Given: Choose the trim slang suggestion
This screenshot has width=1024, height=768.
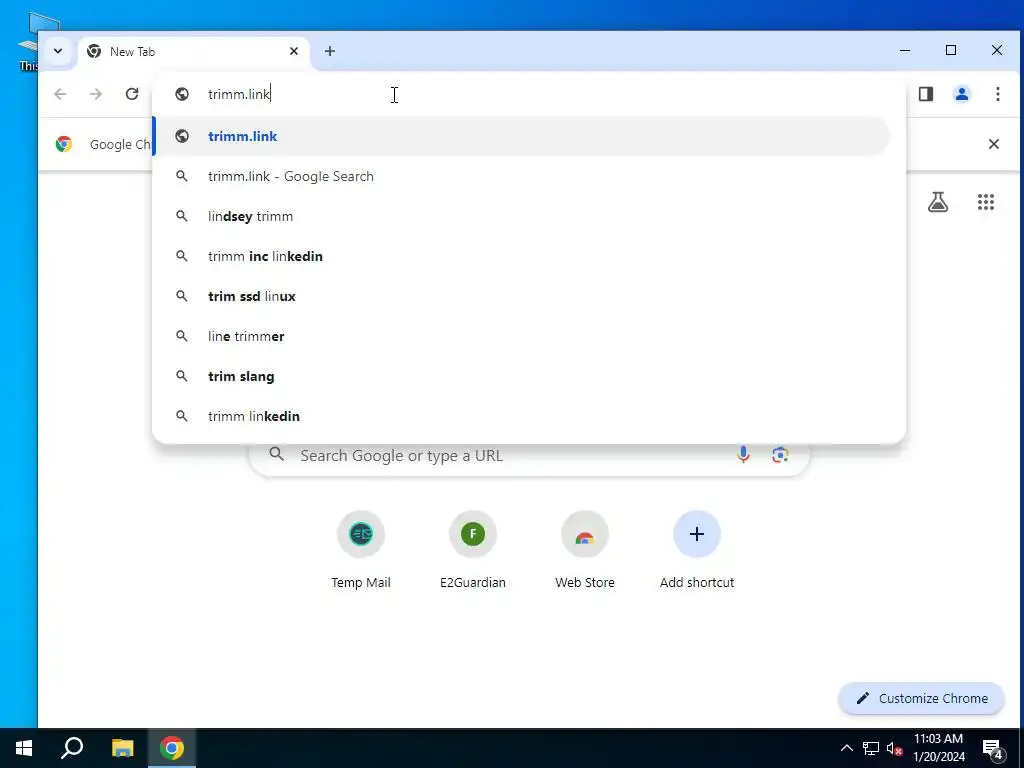Looking at the screenshot, I should click(x=522, y=376).
